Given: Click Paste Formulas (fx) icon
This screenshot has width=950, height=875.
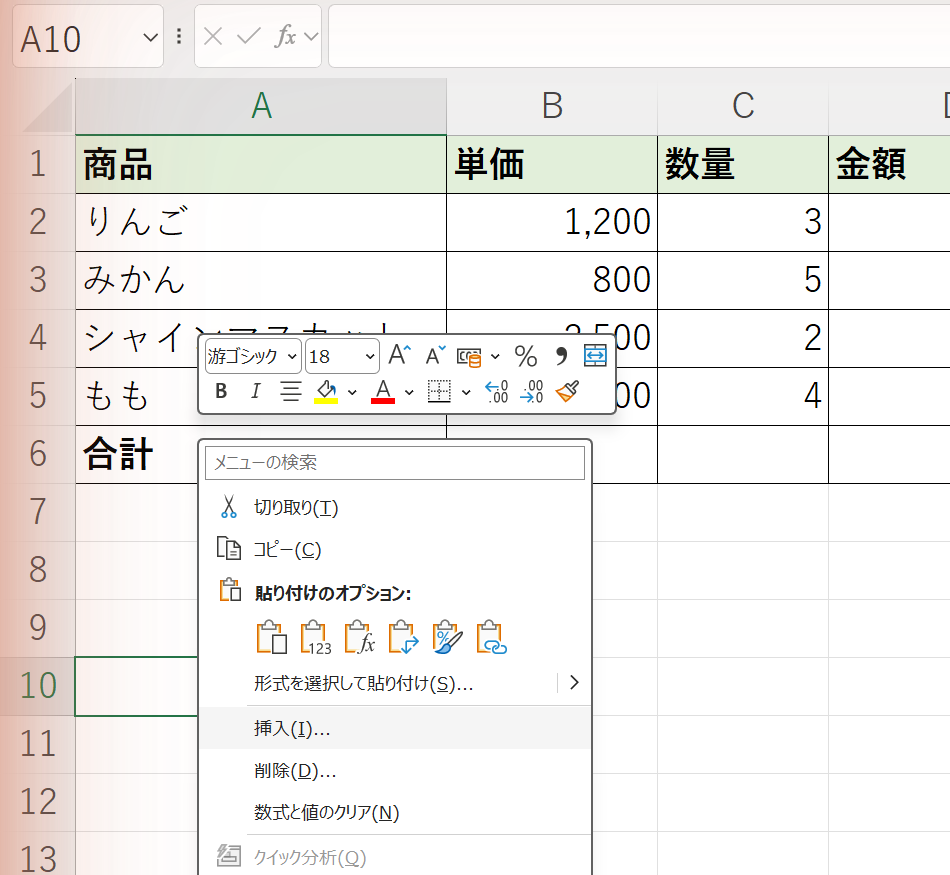Looking at the screenshot, I should (360, 637).
